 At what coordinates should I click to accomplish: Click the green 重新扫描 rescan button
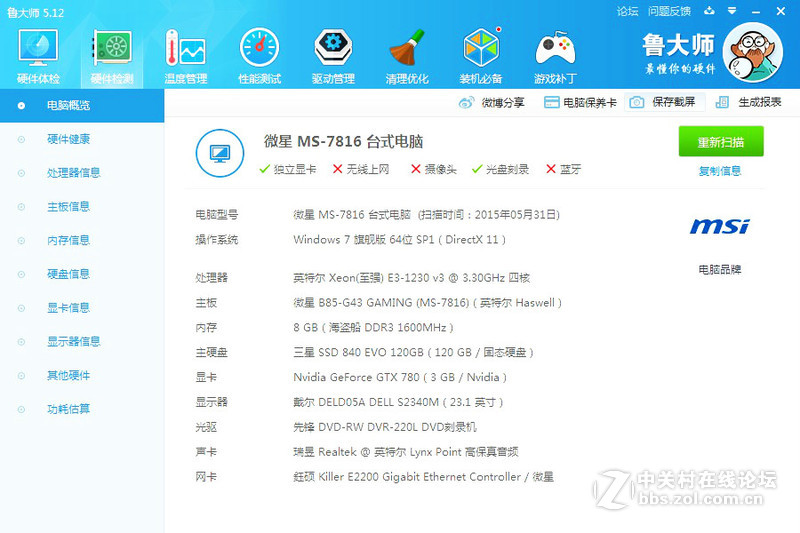721,142
